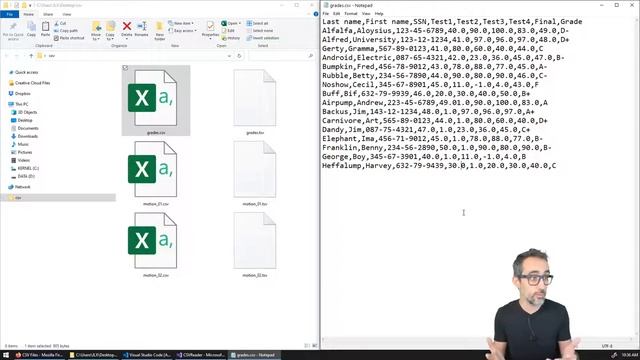Image resolution: width=640 pixels, height=360 pixels.
Task: Click Copy path in the ribbon
Action: pyautogui.click(x=66, y=31)
